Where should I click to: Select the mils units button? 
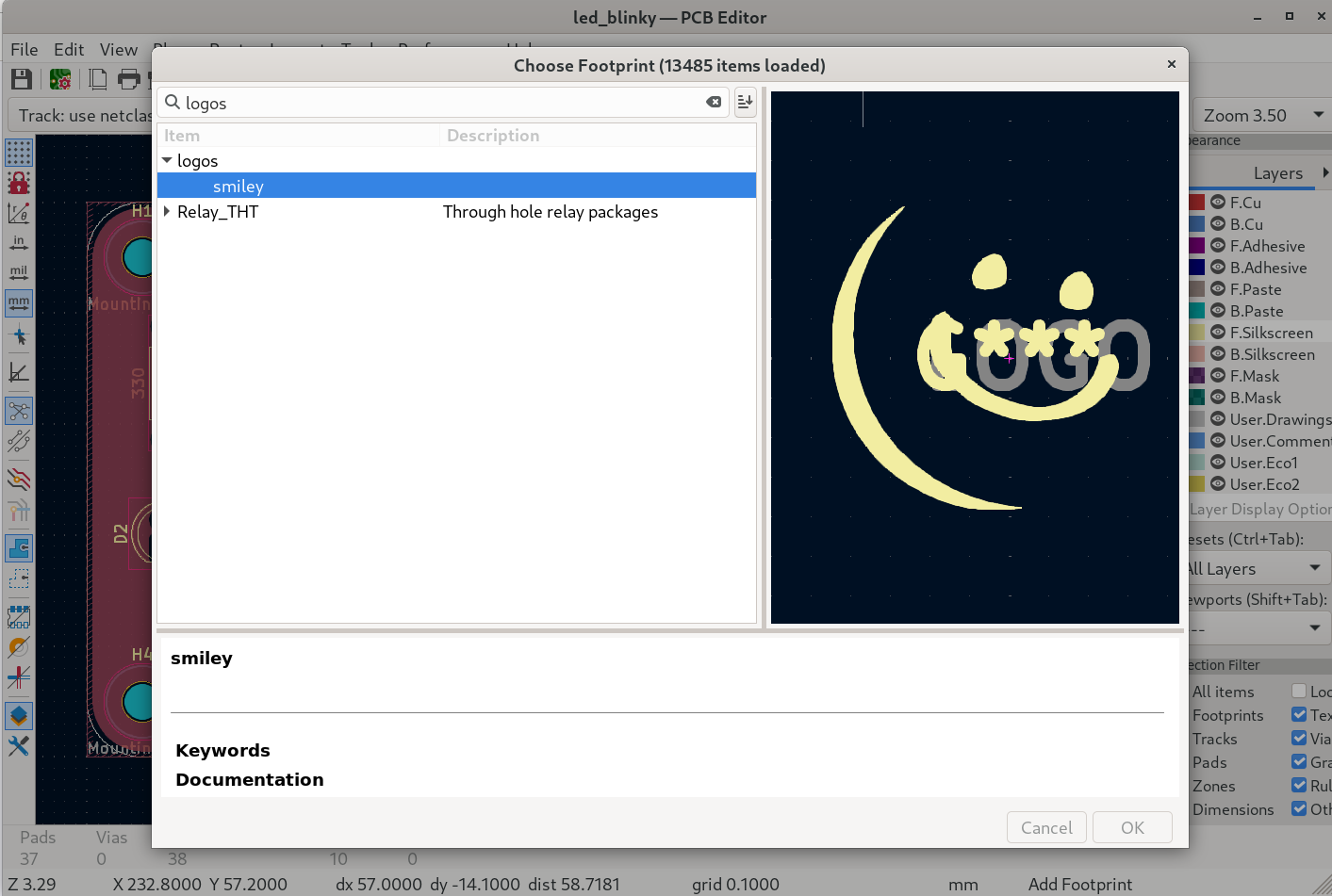(19, 273)
